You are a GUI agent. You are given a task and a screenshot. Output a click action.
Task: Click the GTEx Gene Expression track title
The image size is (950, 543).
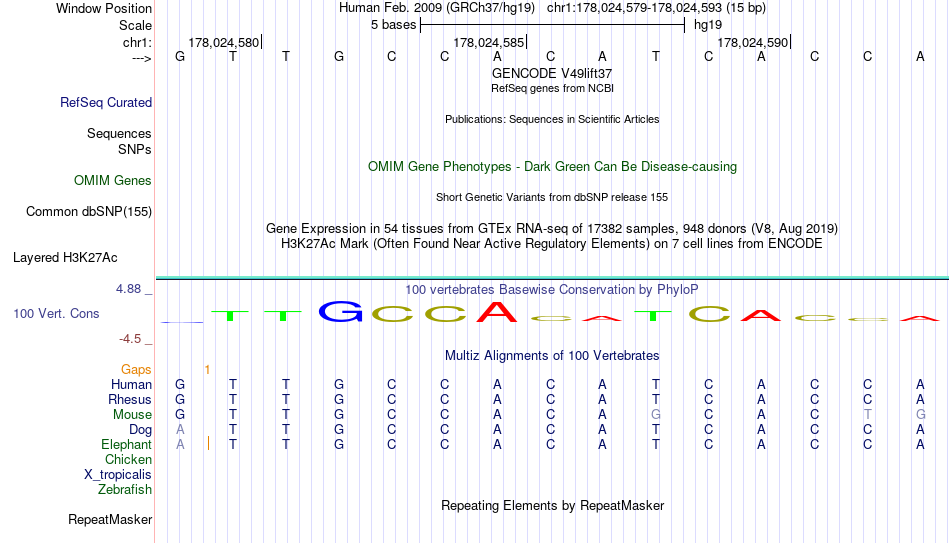pyautogui.click(x=552, y=228)
